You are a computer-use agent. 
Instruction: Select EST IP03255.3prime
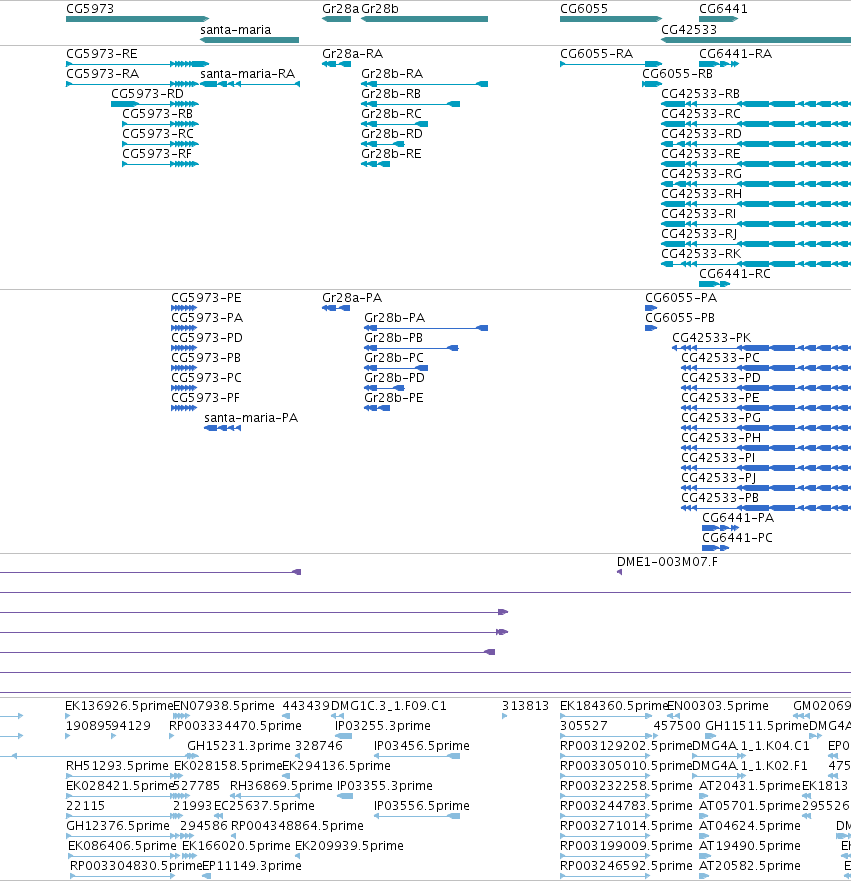tap(383, 726)
